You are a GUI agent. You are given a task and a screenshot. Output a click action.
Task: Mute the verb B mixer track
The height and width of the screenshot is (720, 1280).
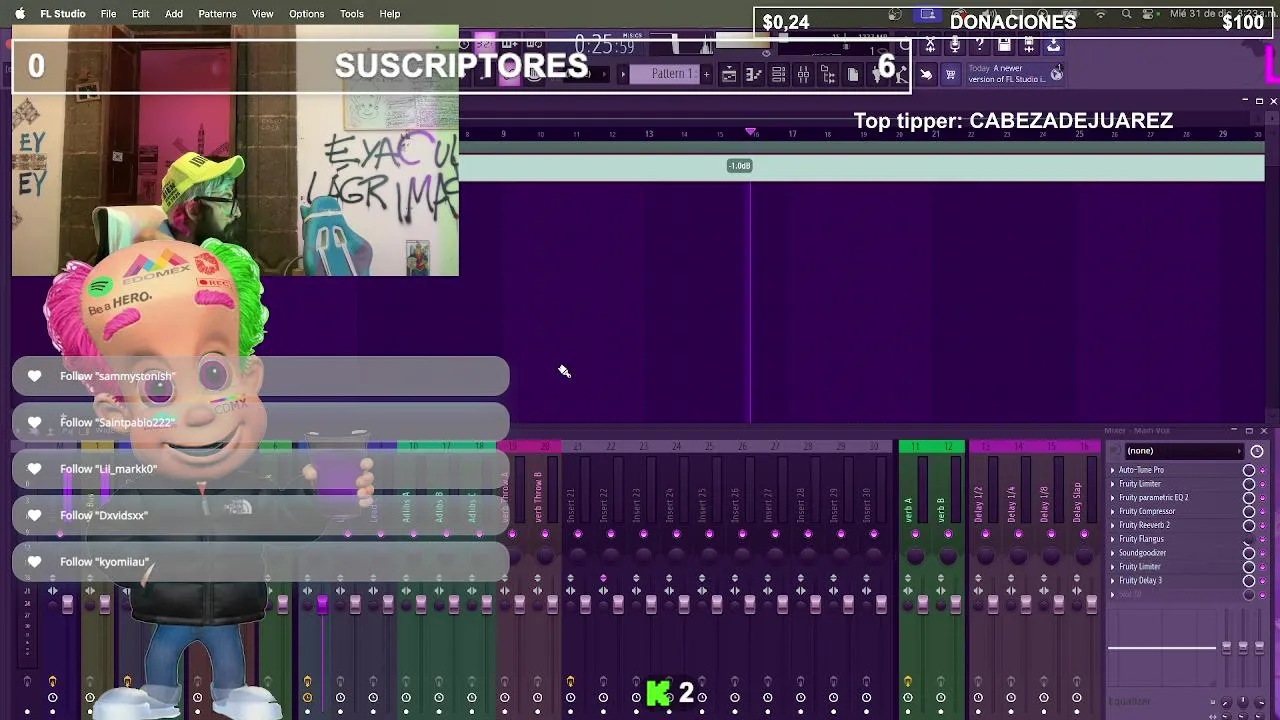click(948, 534)
